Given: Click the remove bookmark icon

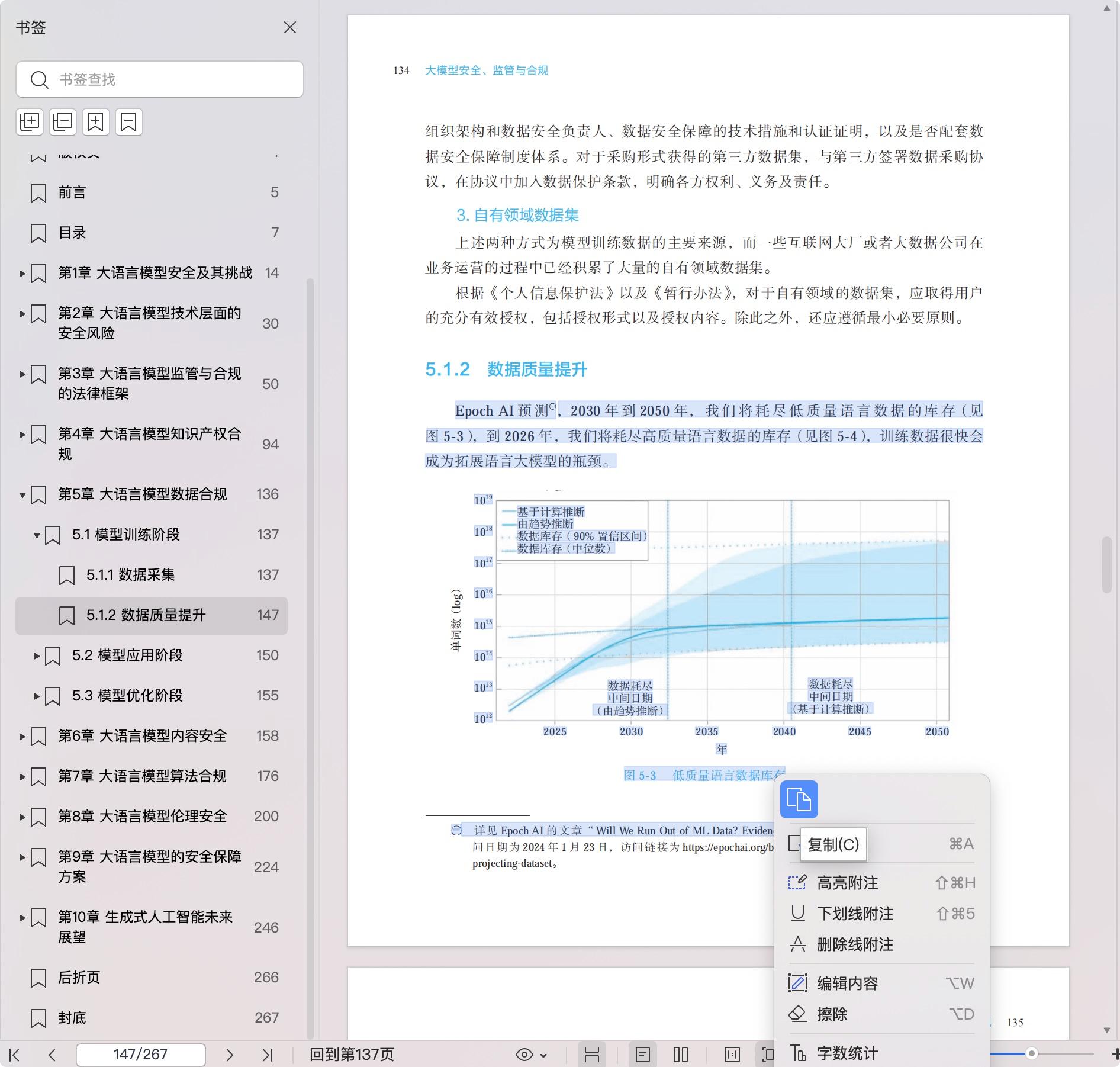Looking at the screenshot, I should 128,122.
